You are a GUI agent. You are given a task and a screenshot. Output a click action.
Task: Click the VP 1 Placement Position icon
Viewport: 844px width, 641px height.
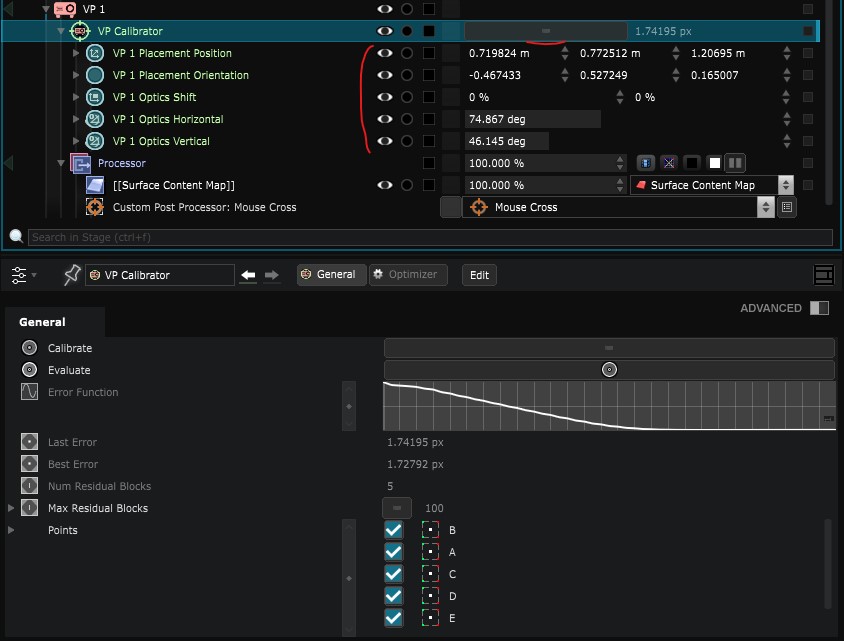[x=95, y=53]
